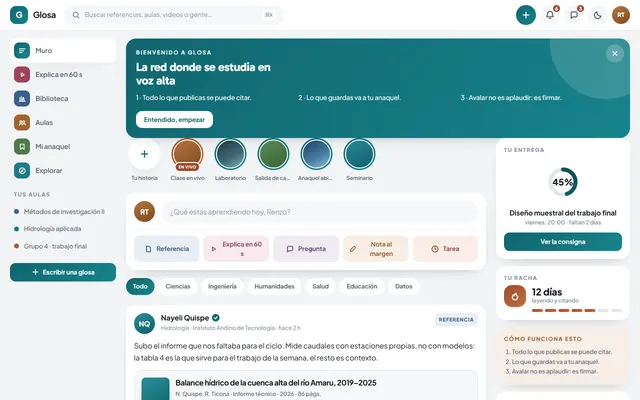Open notifications bell icon
The height and width of the screenshot is (400, 640).
(x=550, y=15)
